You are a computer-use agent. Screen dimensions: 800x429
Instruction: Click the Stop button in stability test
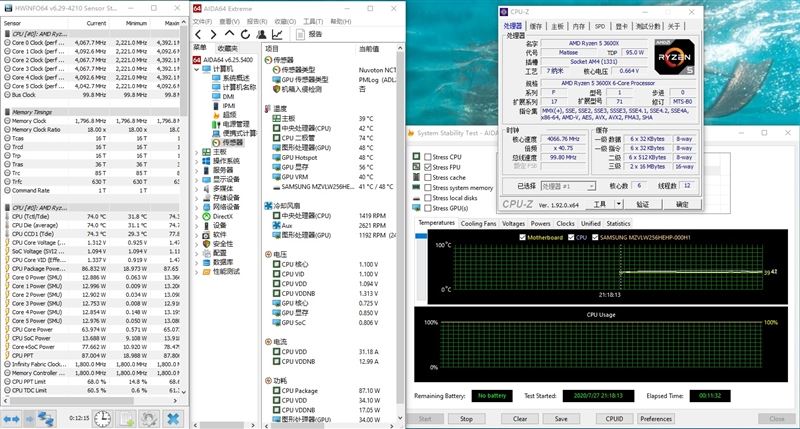466,419
